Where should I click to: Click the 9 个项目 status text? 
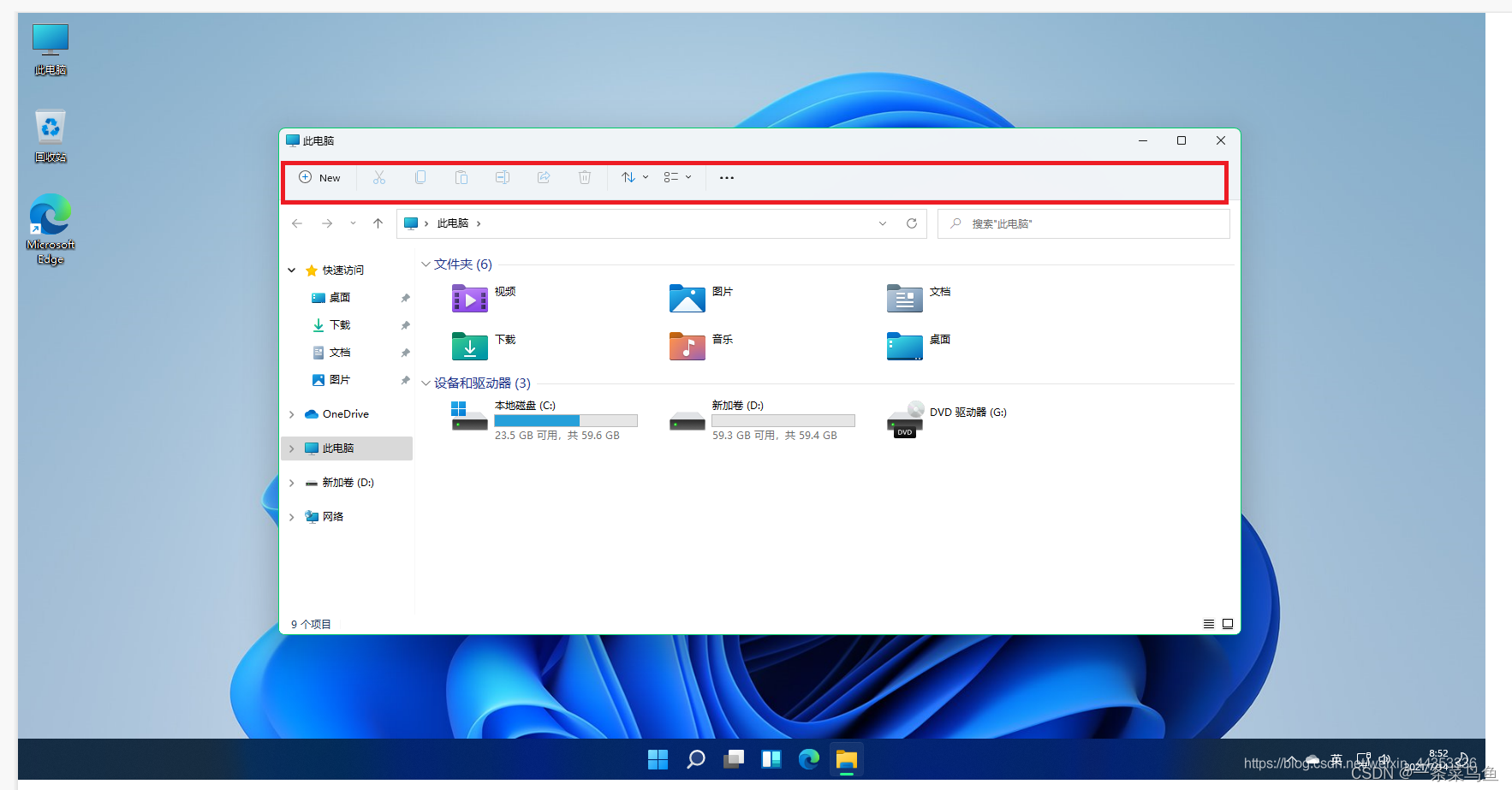pos(311,624)
